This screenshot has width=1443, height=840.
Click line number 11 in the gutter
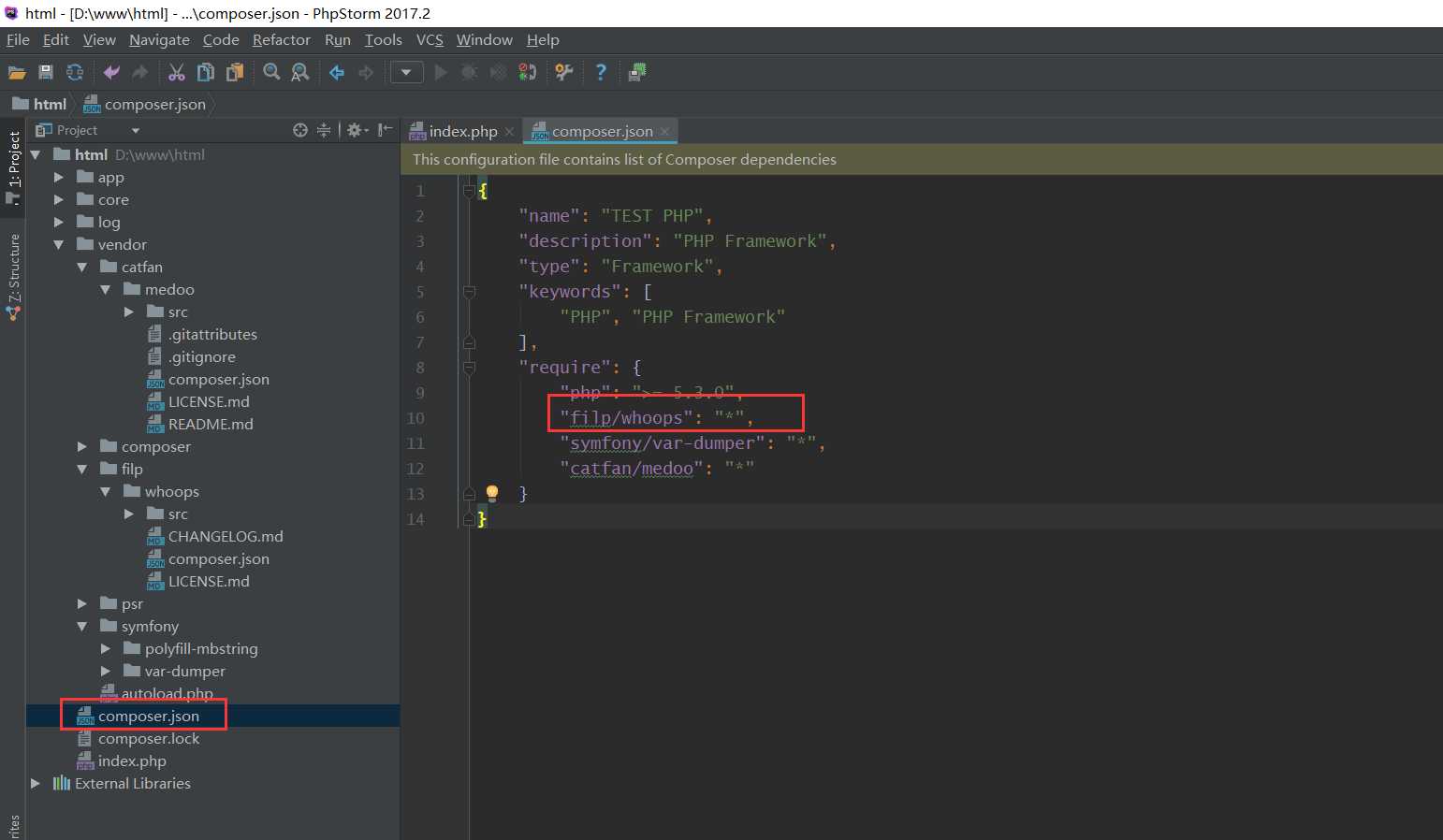click(x=415, y=443)
